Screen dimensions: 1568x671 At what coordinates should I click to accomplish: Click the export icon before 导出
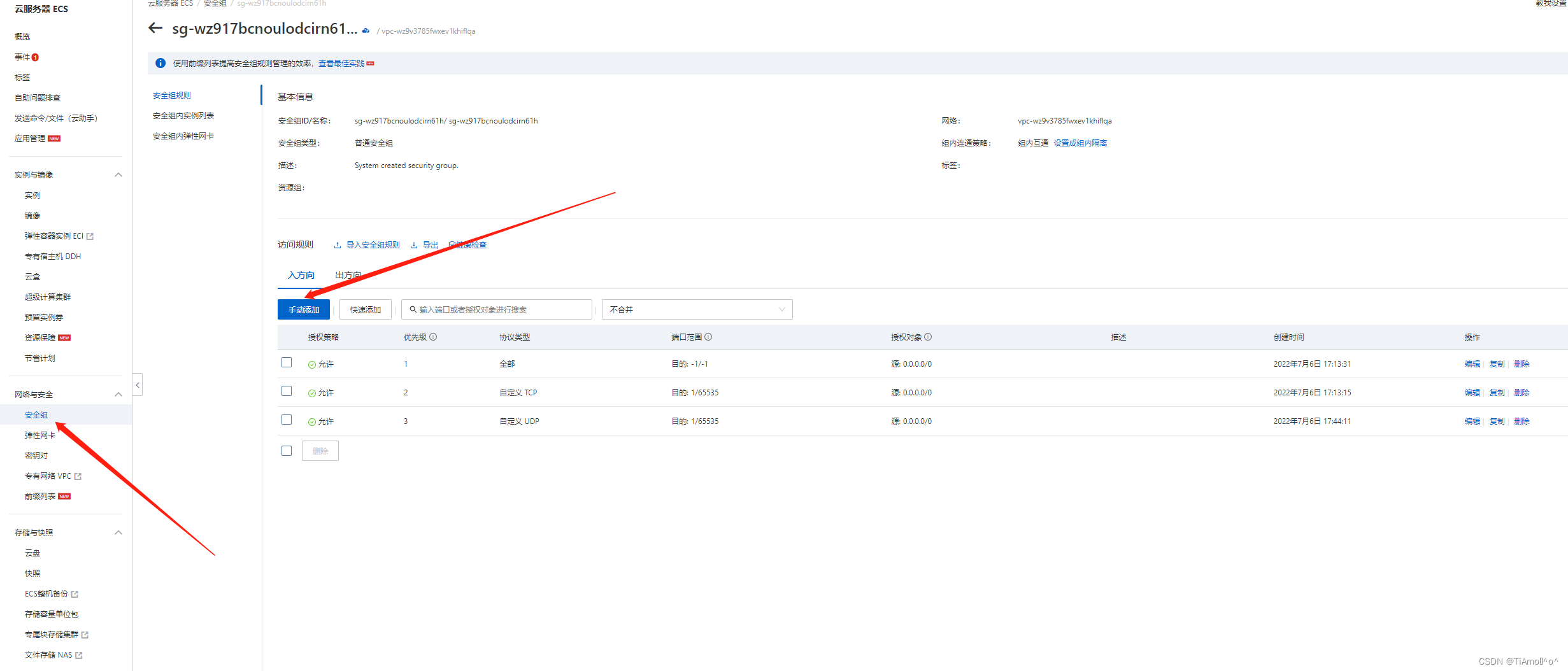tap(414, 245)
